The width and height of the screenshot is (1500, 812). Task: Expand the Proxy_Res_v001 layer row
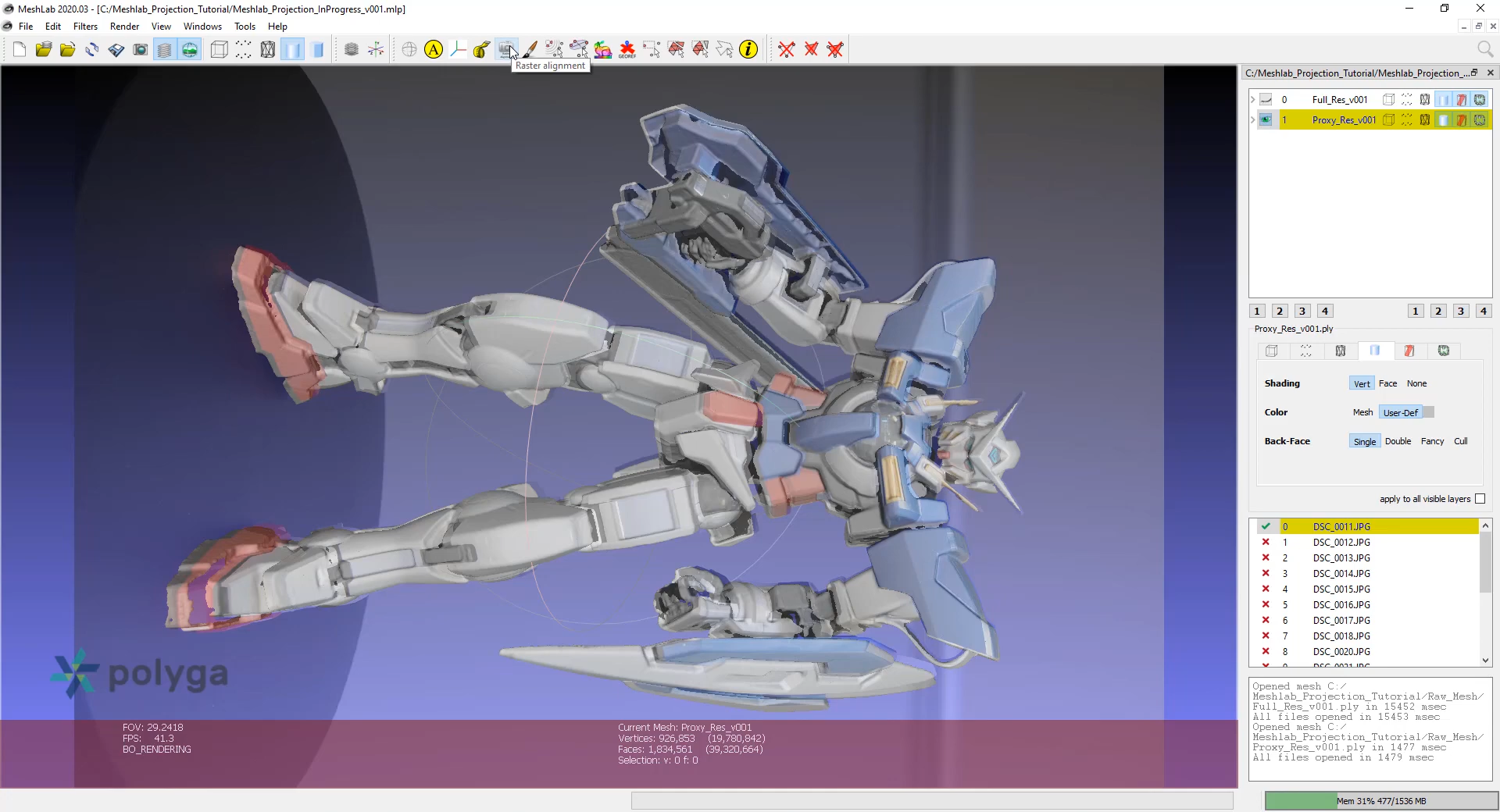(x=1253, y=120)
